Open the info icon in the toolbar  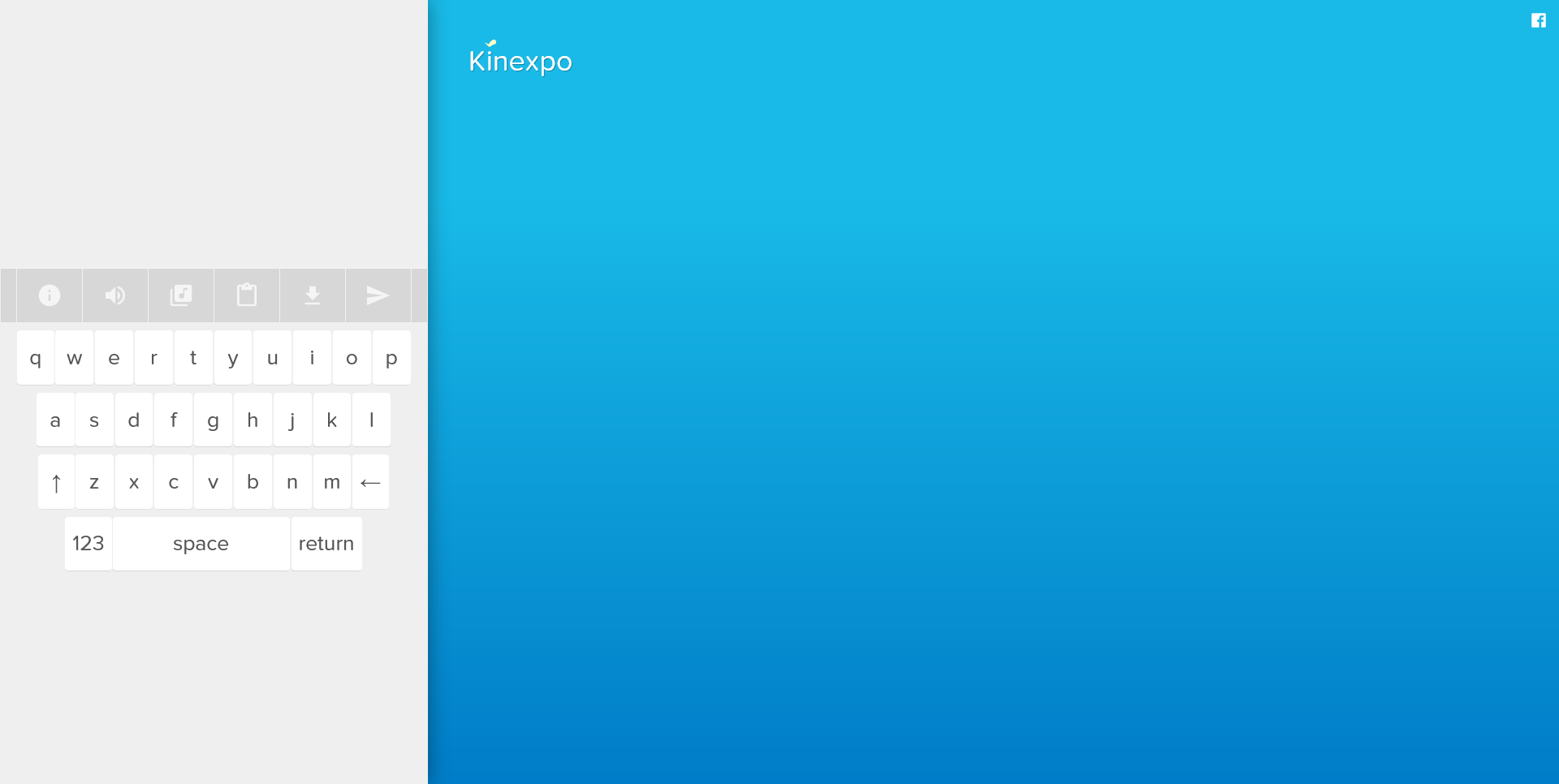(50, 295)
